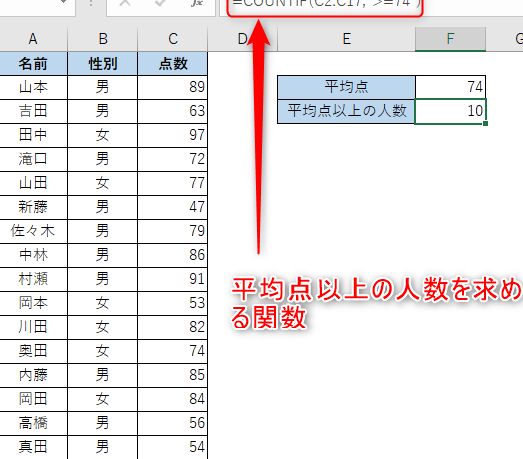Select the name cell 山本
This screenshot has width=523, height=459.
tap(33, 87)
